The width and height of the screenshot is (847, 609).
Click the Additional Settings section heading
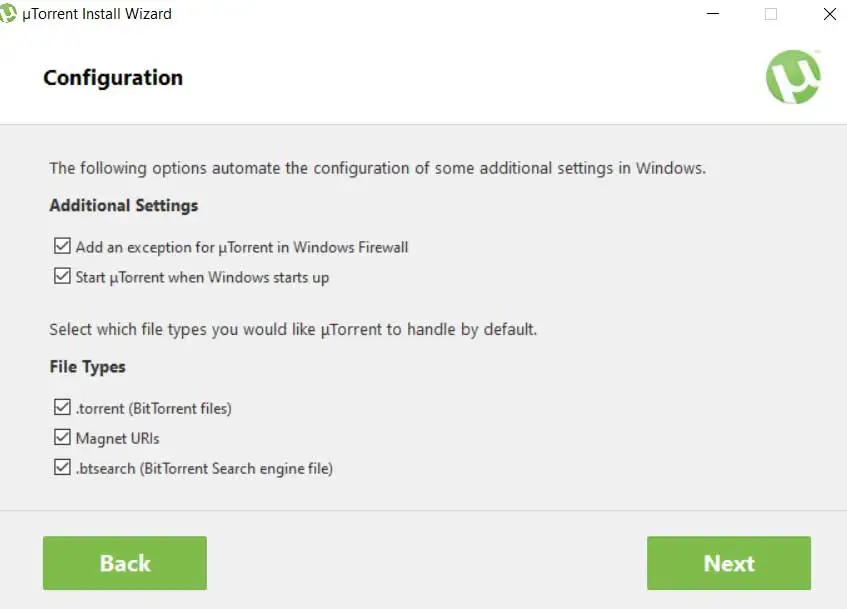[x=124, y=206]
